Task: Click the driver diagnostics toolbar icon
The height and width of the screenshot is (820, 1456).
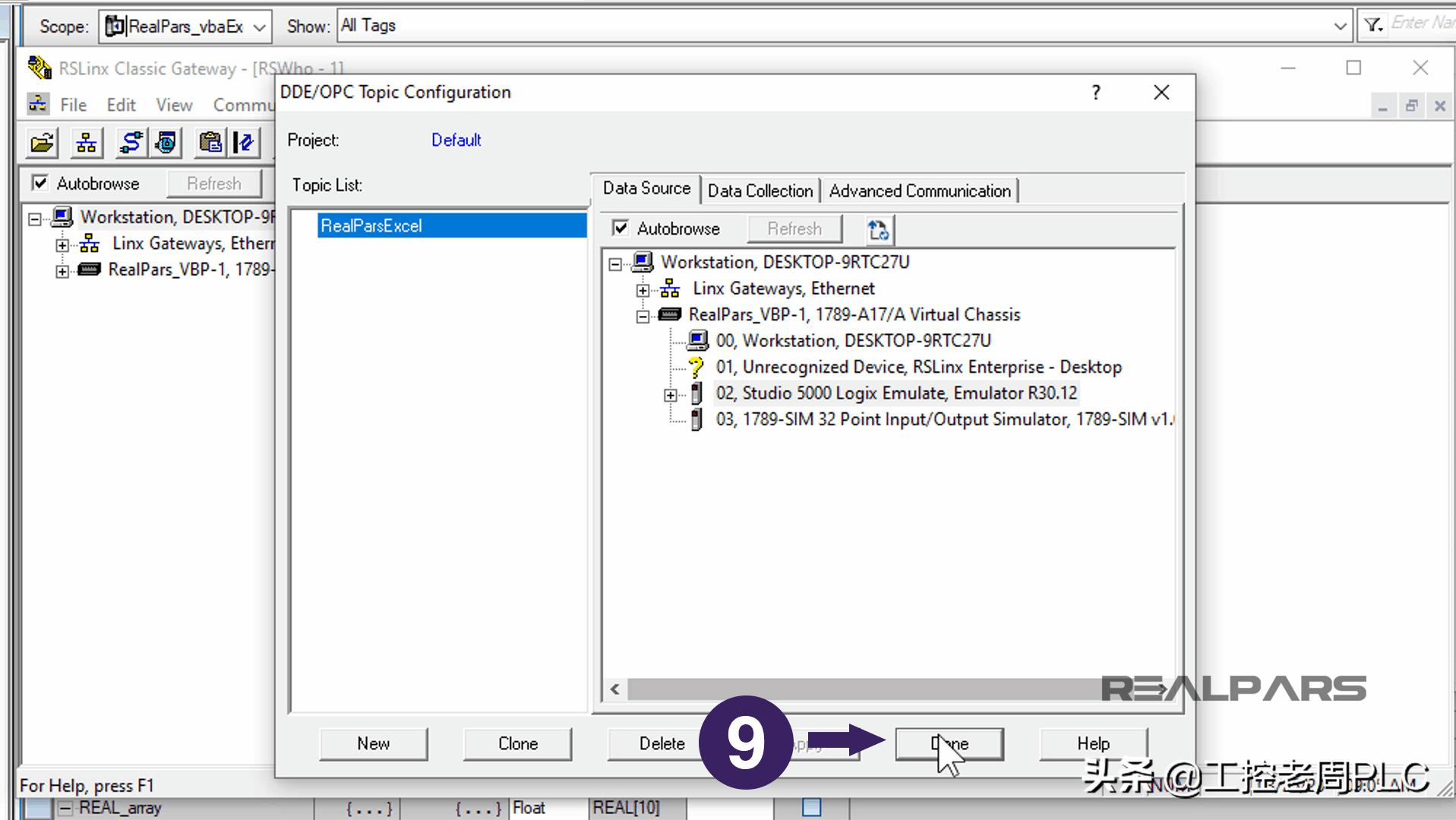Action: [166, 143]
